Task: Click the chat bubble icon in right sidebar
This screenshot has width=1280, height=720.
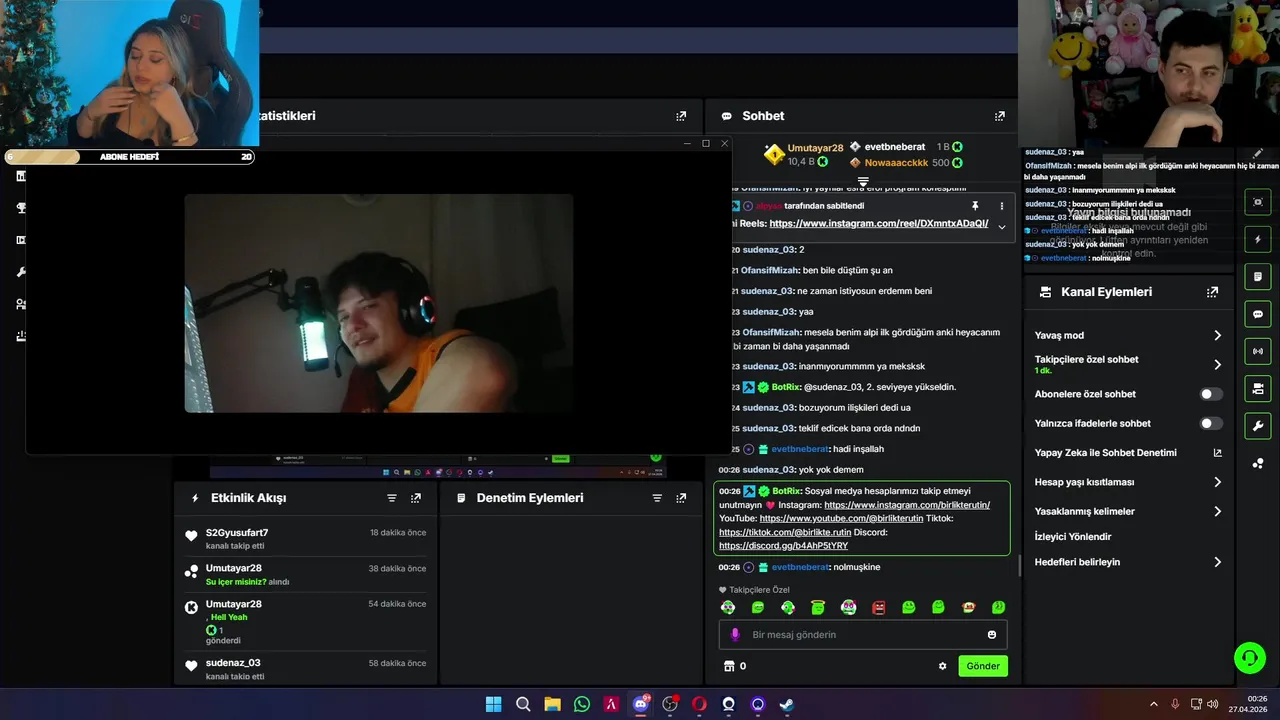Action: coord(1258,314)
